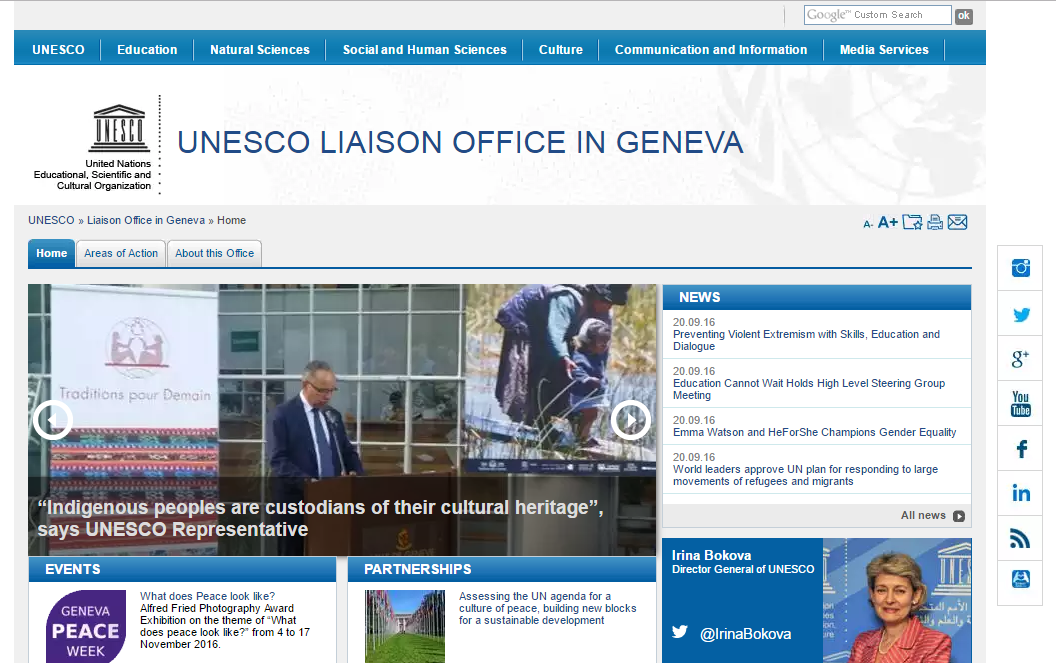This screenshot has width=1056, height=663.
Task: Open the LinkedIn icon in the social sidebar
Action: click(x=1021, y=493)
